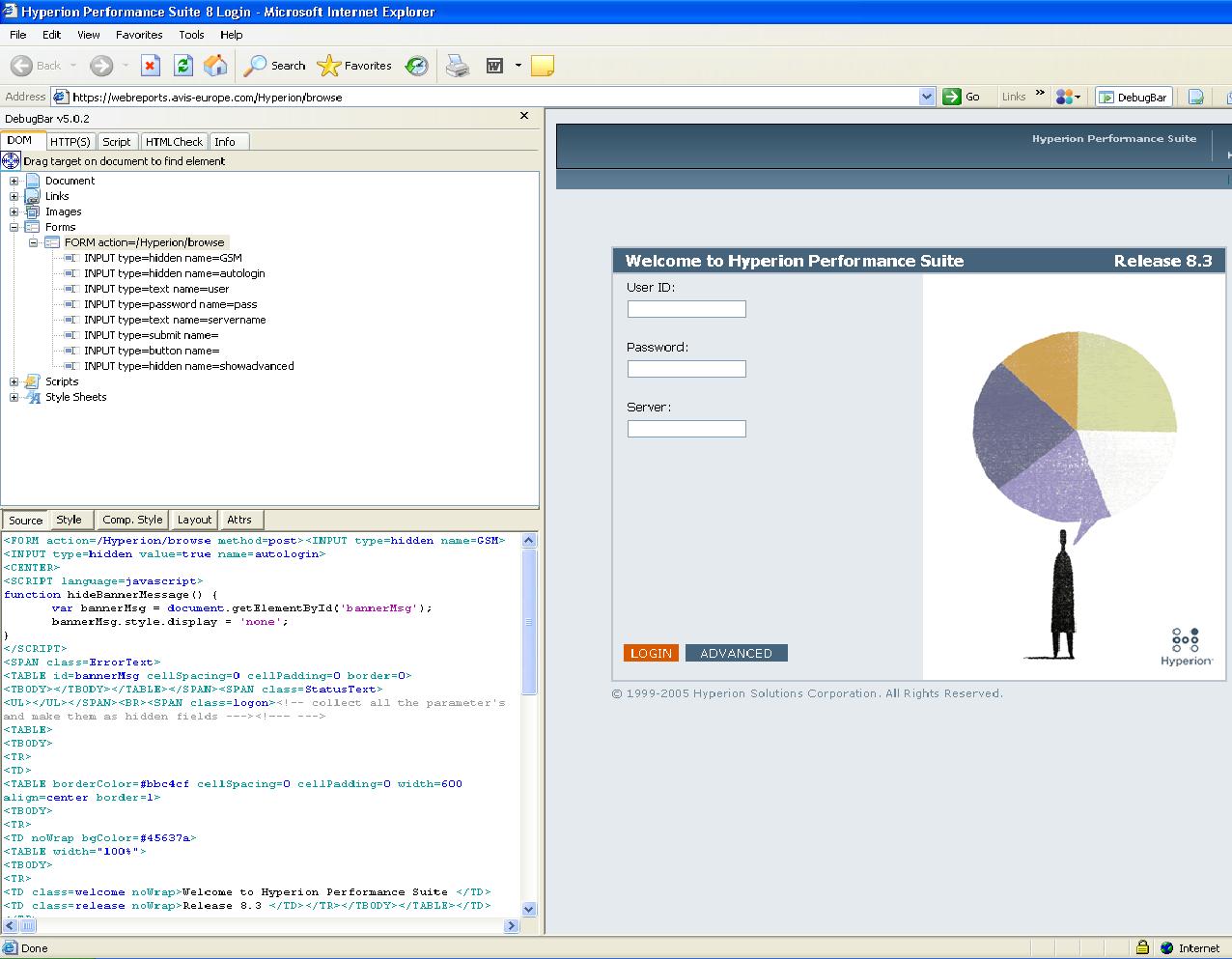Screen dimensions: 1232x959
Task: Select the Style Sheets tree node
Action: (x=75, y=397)
